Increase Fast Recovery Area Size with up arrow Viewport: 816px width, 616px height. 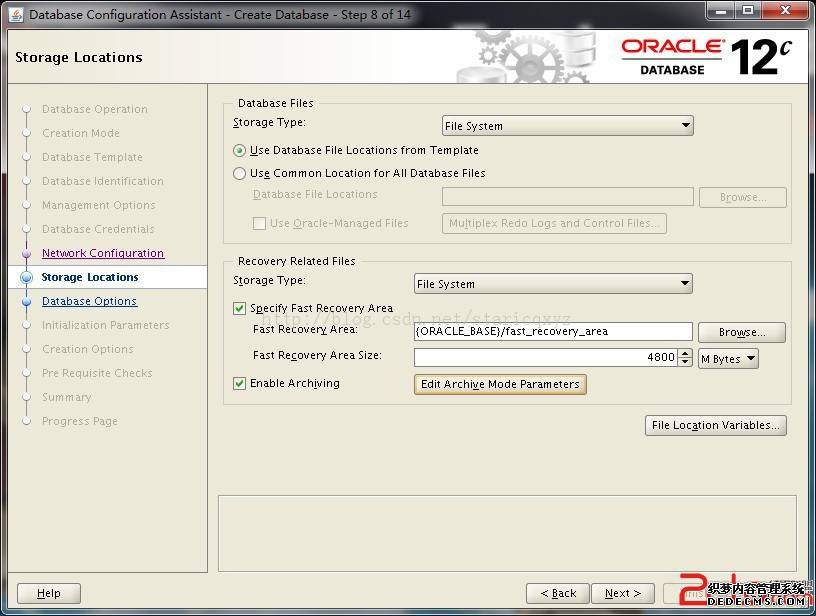click(x=685, y=353)
